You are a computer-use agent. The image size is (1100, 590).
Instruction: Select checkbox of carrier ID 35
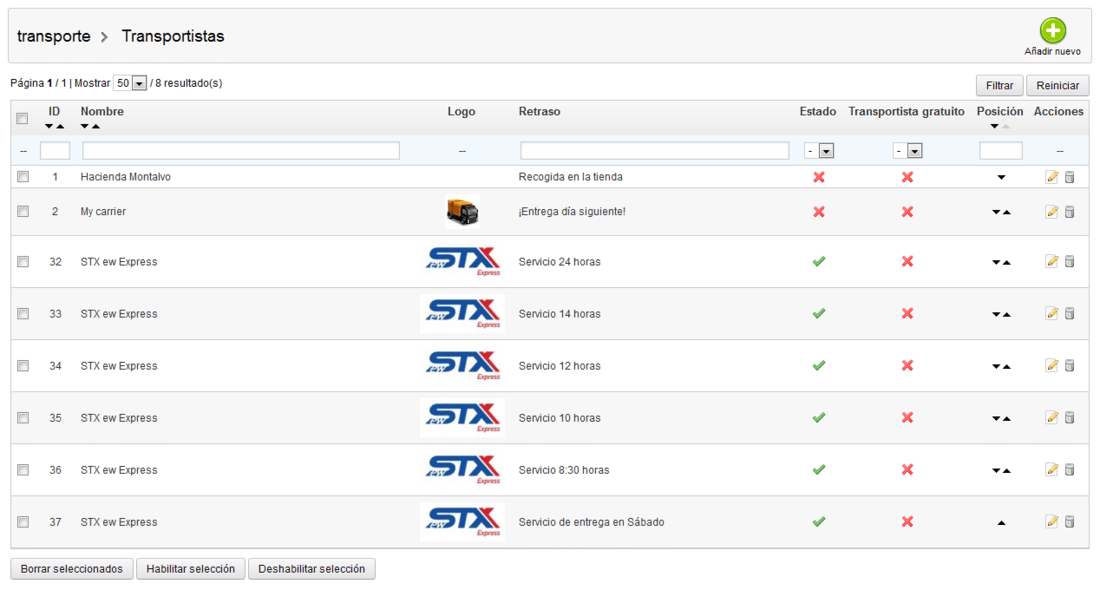coord(23,417)
